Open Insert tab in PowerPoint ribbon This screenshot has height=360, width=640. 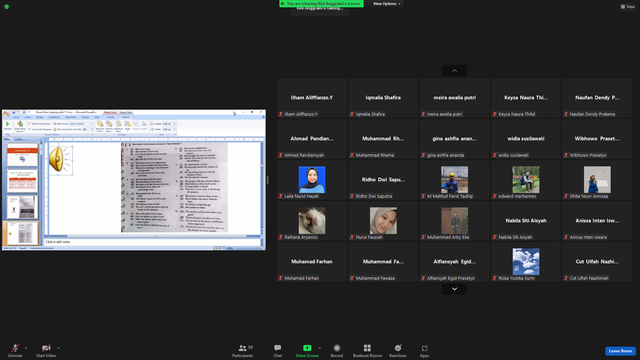[x=28, y=117]
